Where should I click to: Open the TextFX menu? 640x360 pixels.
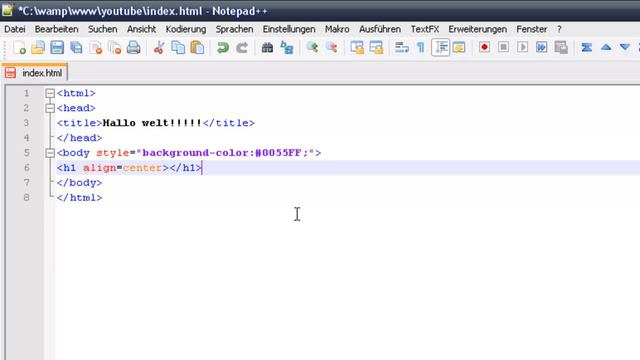pos(425,29)
